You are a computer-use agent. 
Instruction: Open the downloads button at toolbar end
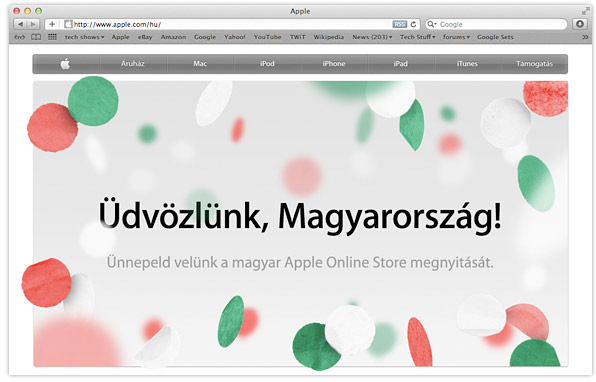point(580,24)
